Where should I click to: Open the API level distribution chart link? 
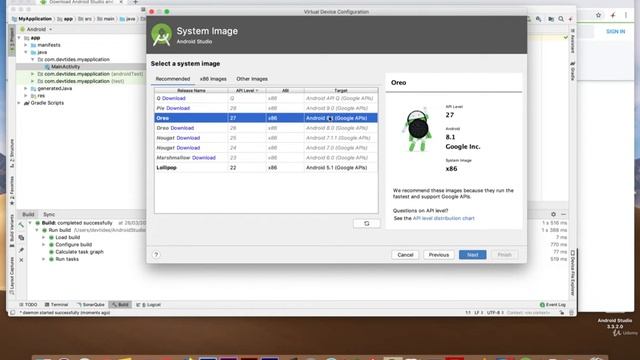[444, 218]
